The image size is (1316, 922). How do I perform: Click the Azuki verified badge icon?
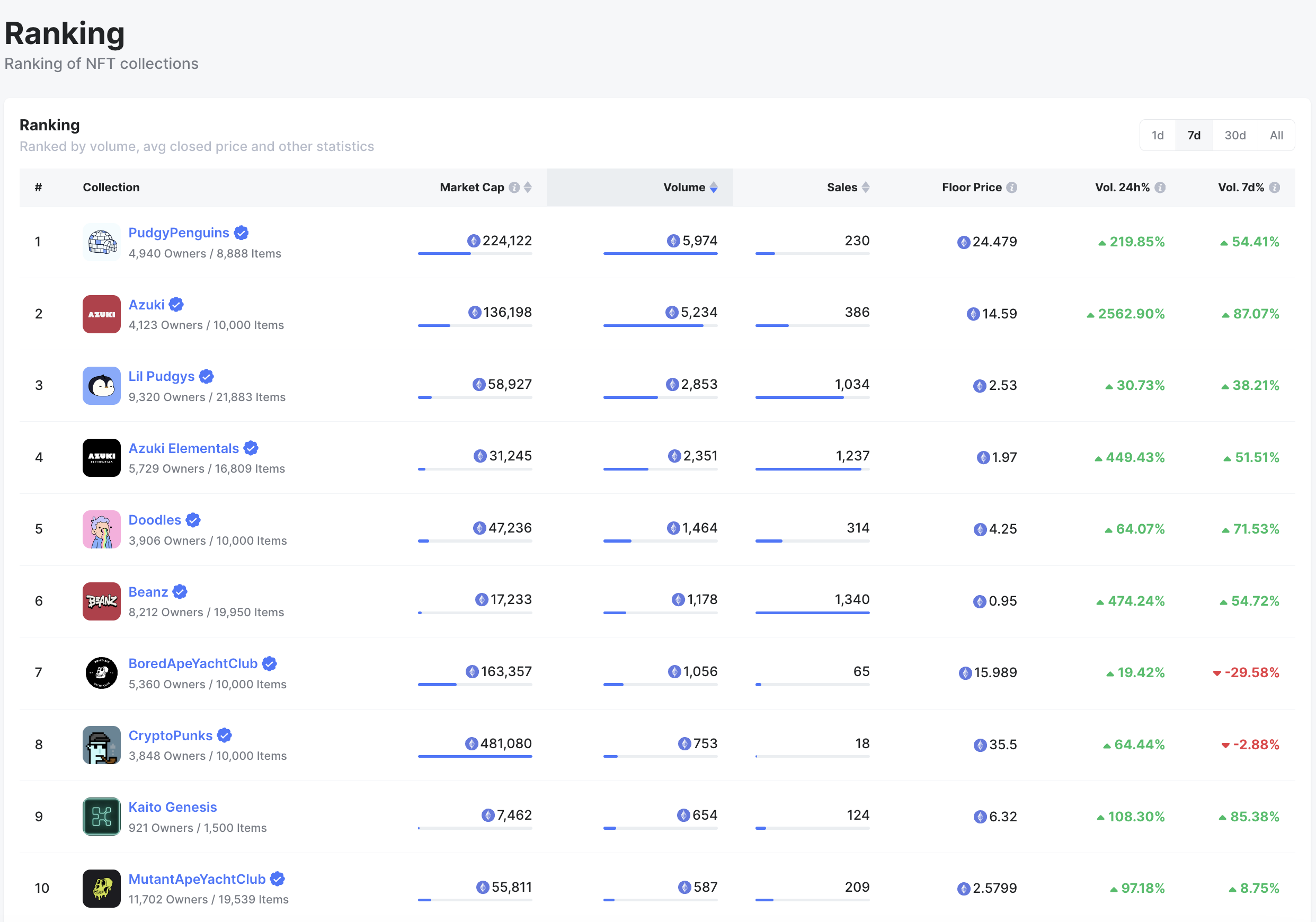pyautogui.click(x=176, y=305)
